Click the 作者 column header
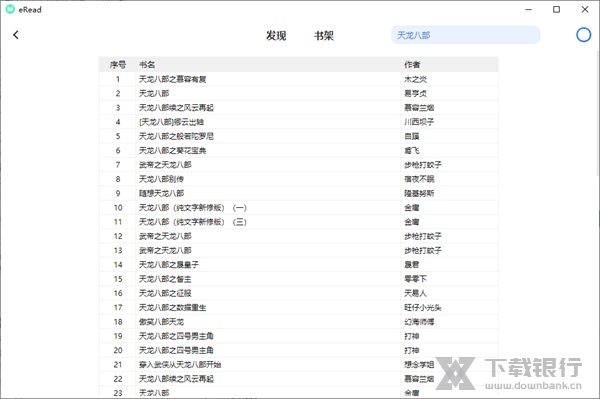This screenshot has height=399, width=600. tap(412, 65)
